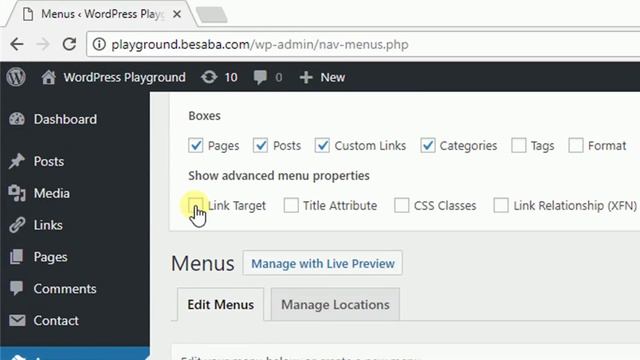640x360 pixels.
Task: Click New in the admin bar
Action: [x=333, y=77]
